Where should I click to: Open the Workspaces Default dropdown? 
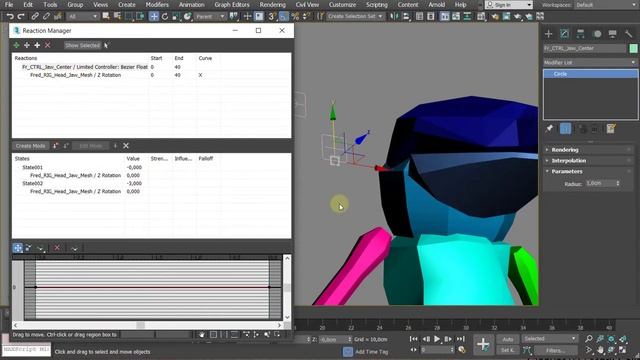coord(606,5)
